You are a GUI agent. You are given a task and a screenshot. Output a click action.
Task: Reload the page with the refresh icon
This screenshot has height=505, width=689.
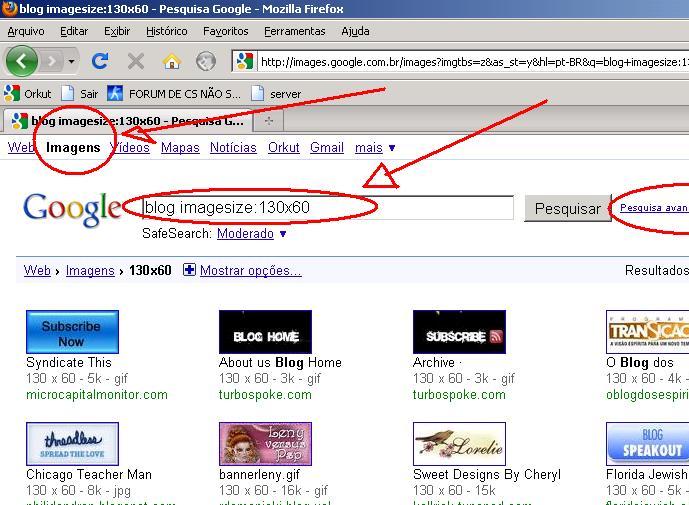(100, 61)
